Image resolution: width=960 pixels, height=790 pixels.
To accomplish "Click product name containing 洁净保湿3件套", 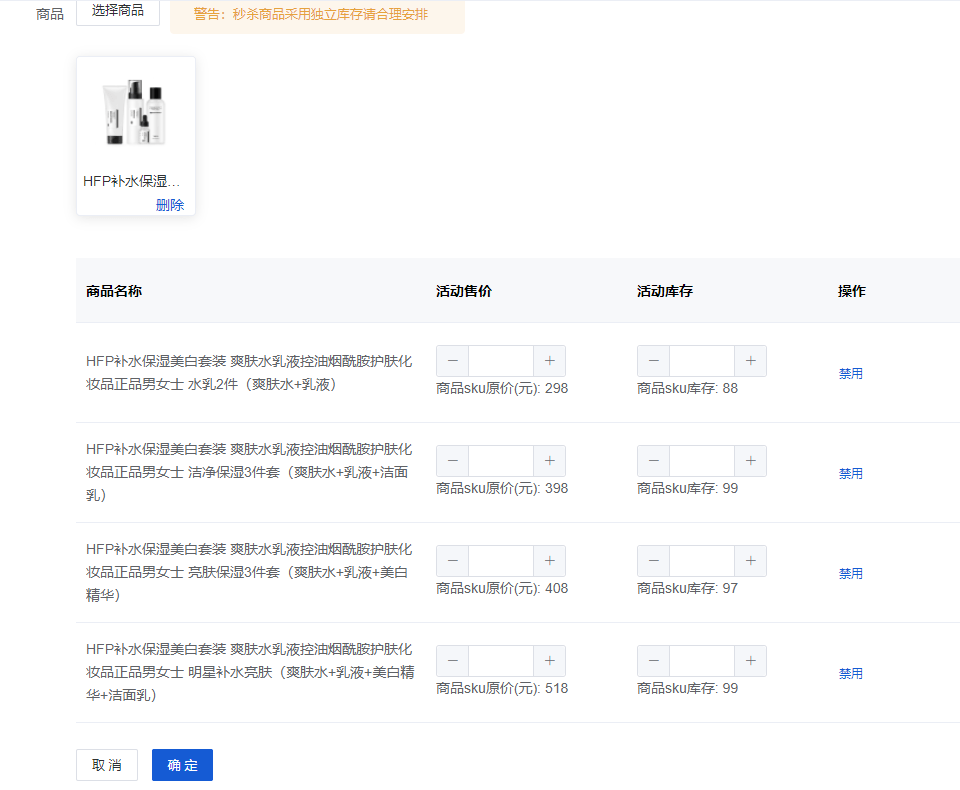I will tap(249, 472).
